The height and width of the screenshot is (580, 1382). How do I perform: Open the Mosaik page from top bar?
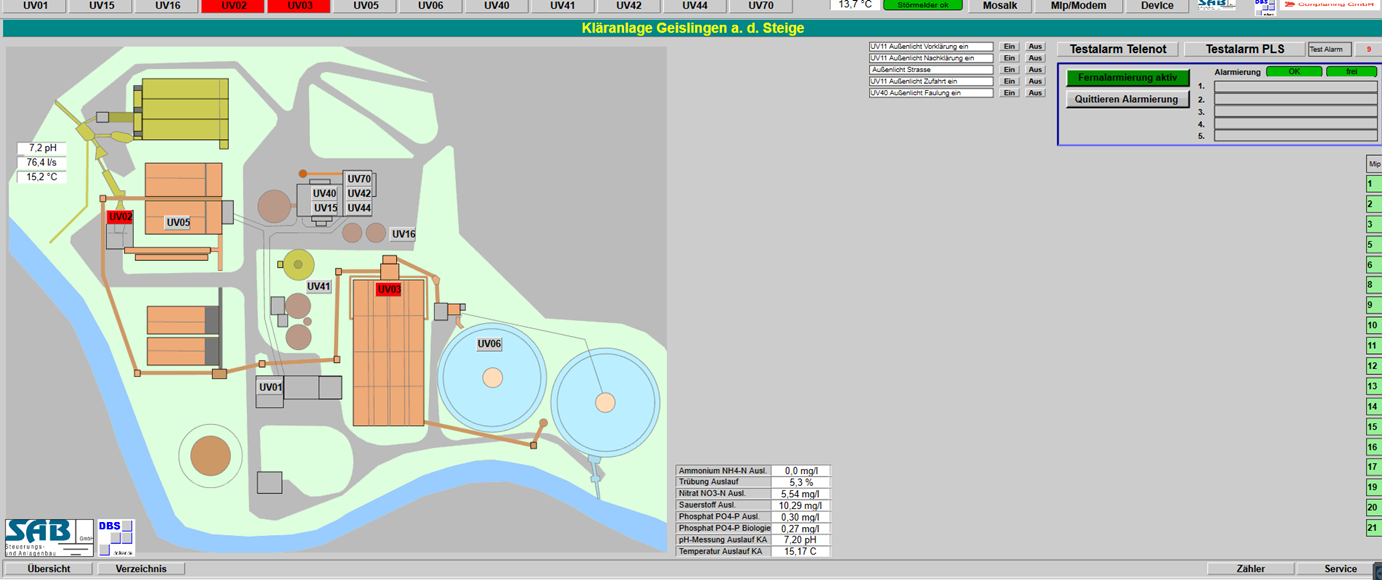pos(1000,6)
